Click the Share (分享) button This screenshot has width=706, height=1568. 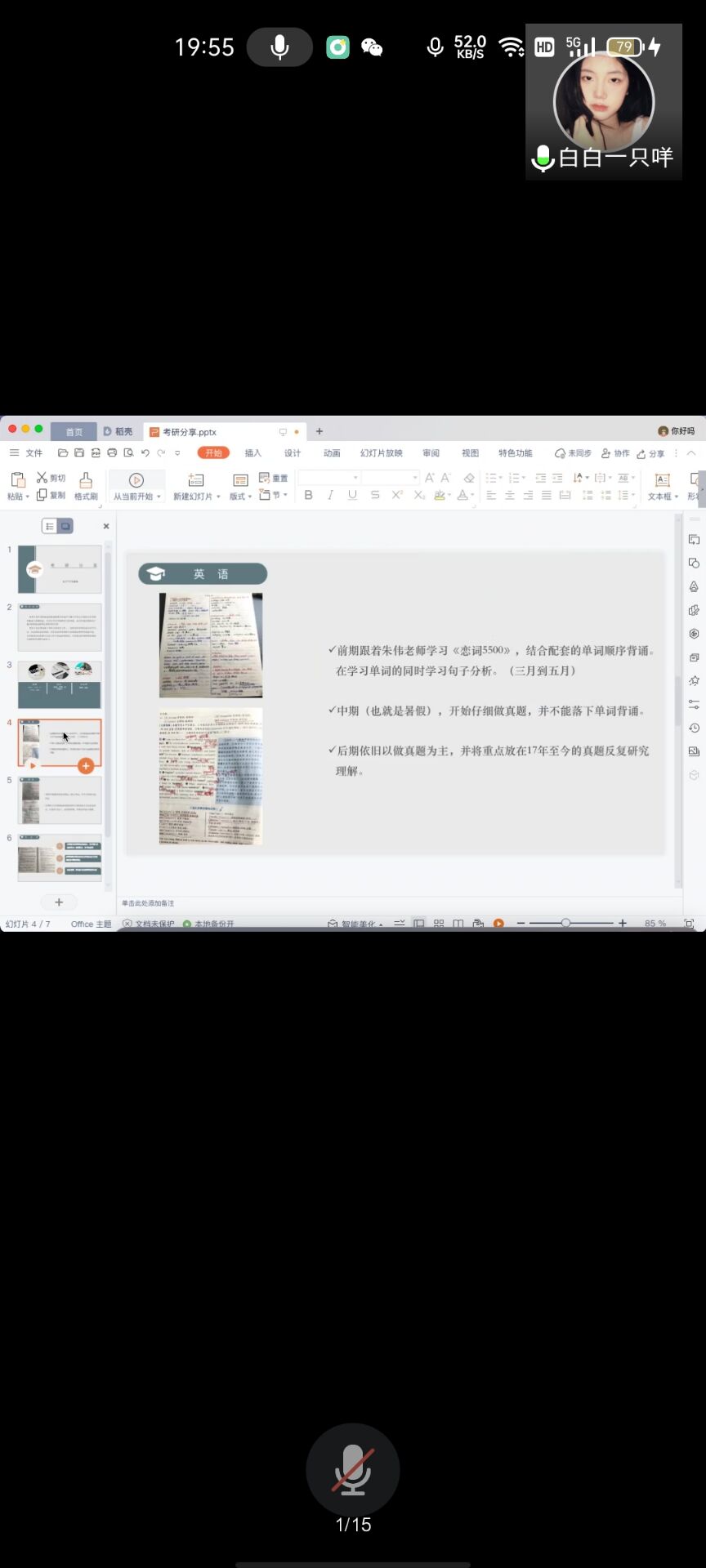coord(651,453)
